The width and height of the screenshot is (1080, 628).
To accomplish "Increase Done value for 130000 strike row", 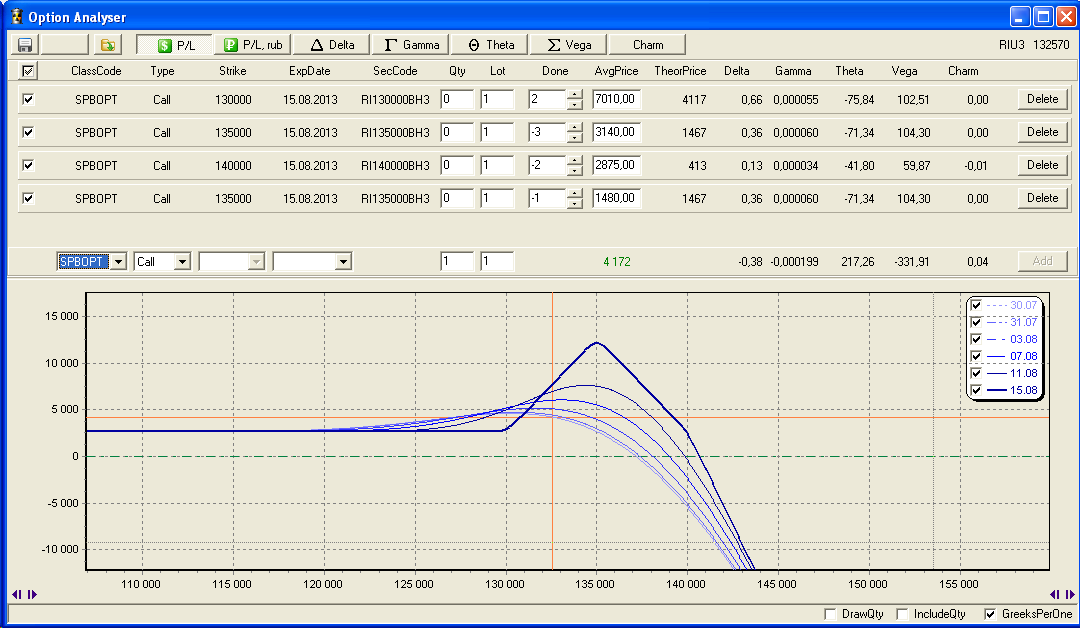I will [574, 95].
